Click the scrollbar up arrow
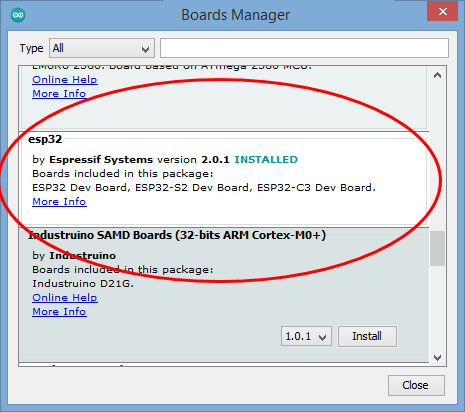465x412 pixels. coord(437,76)
